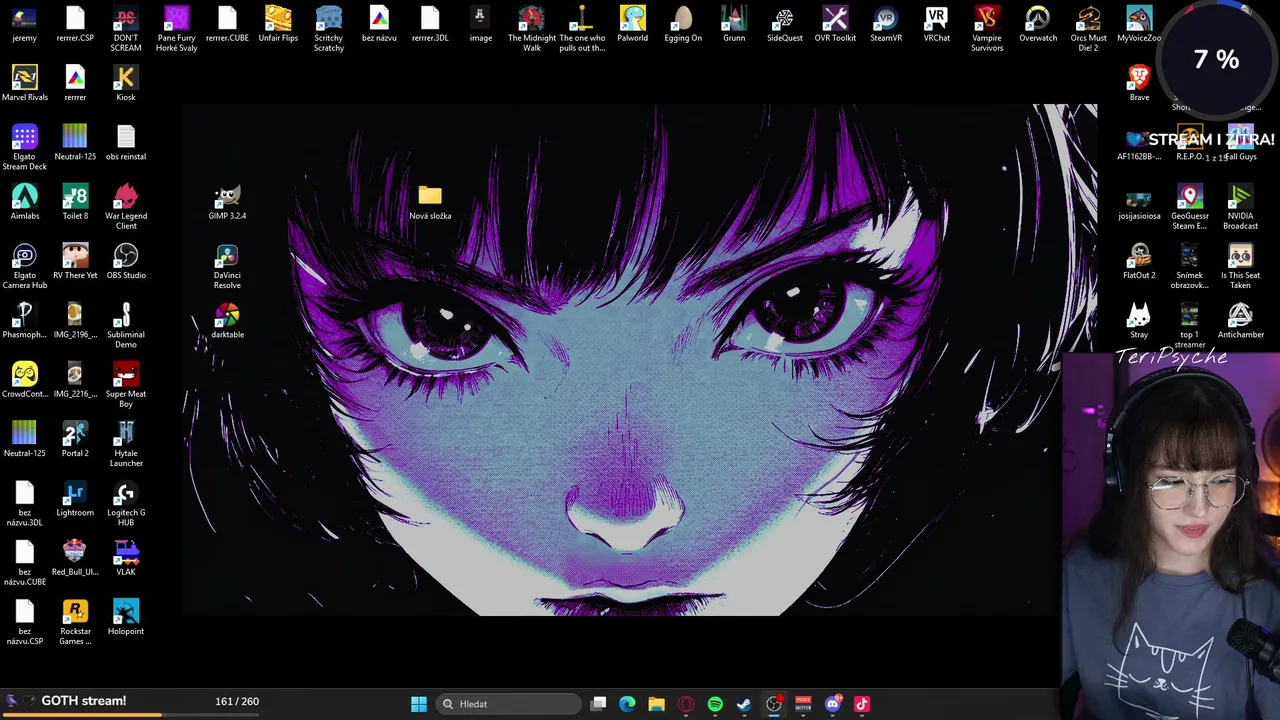Select the OVR Toolkit shortcut
The height and width of the screenshot is (720, 1280).
pos(835,24)
